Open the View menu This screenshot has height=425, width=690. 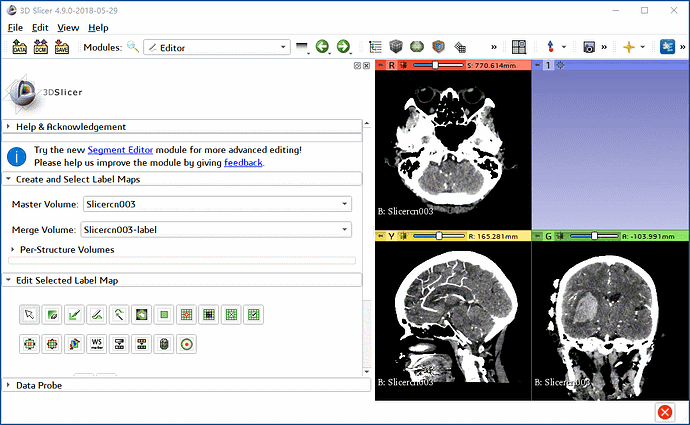pyautogui.click(x=68, y=28)
